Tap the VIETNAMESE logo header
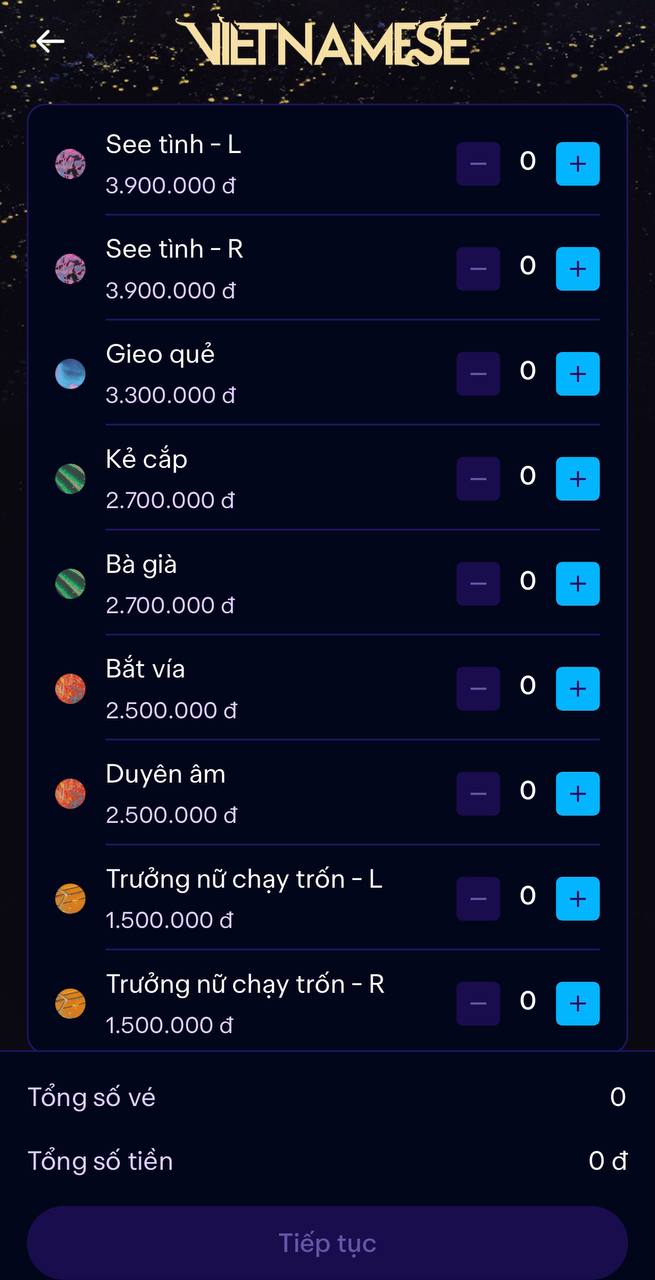Screen dimensions: 655x1280 coord(327,42)
